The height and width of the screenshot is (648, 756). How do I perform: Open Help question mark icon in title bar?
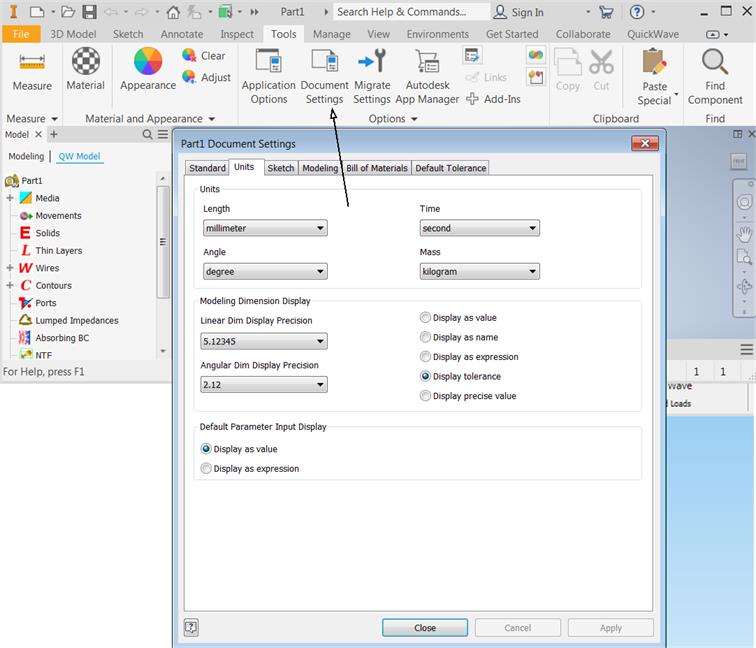click(637, 12)
